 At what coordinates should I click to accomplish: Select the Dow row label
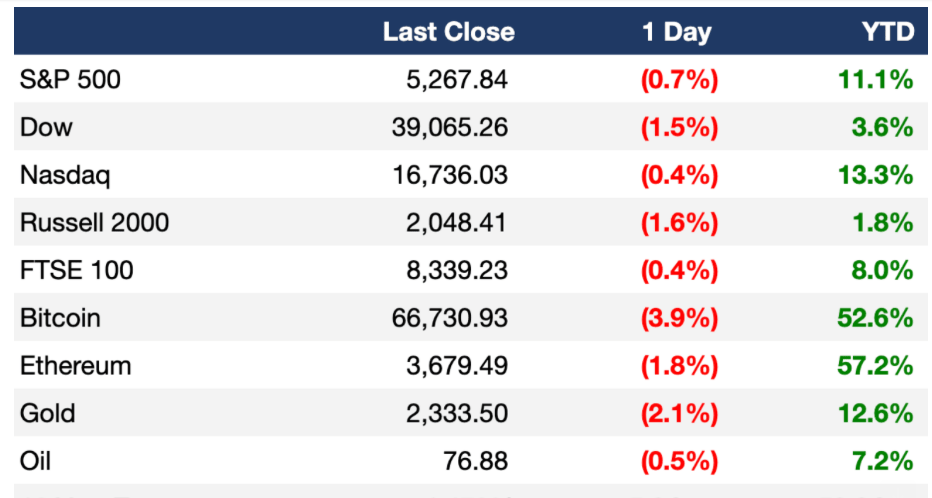coord(46,127)
